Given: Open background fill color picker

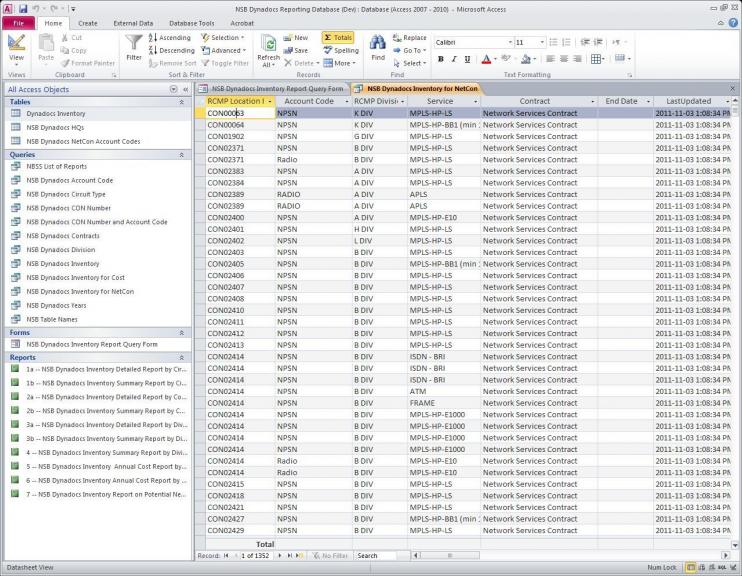Looking at the screenshot, I should point(525,59).
